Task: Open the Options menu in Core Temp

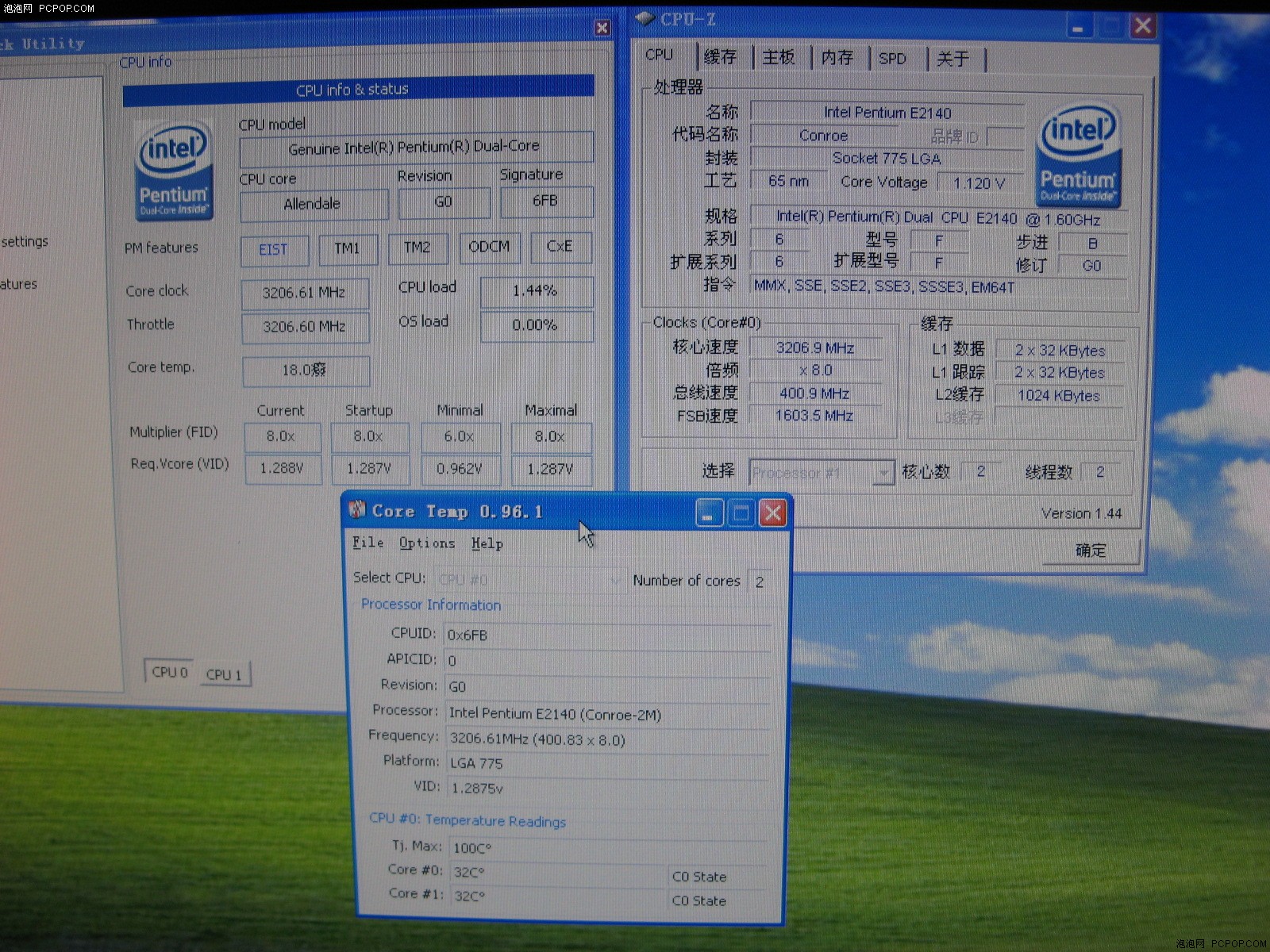Action: [427, 543]
